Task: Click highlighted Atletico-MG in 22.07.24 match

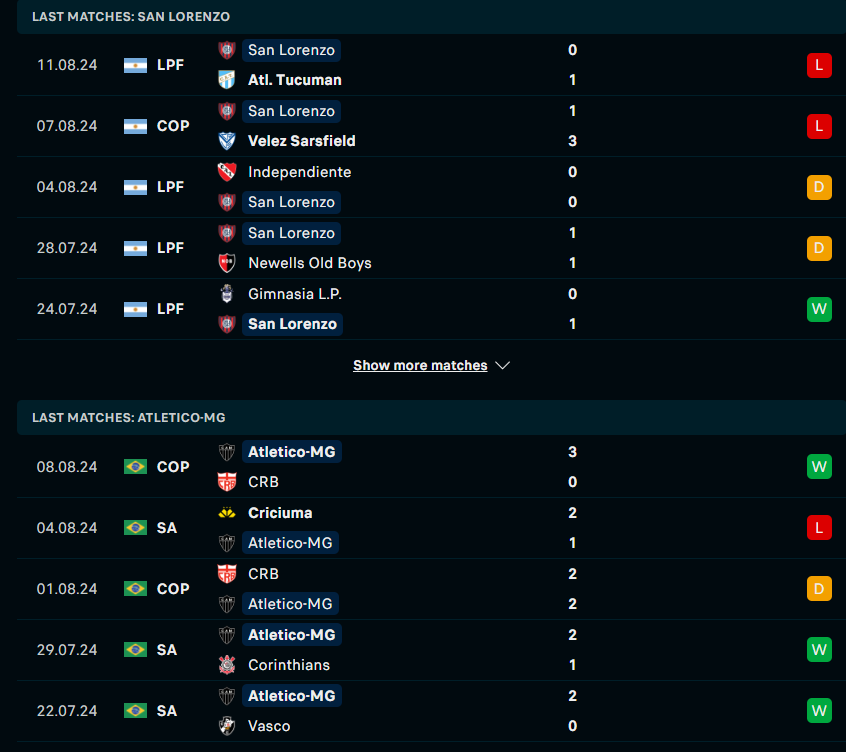Action: [x=292, y=696]
